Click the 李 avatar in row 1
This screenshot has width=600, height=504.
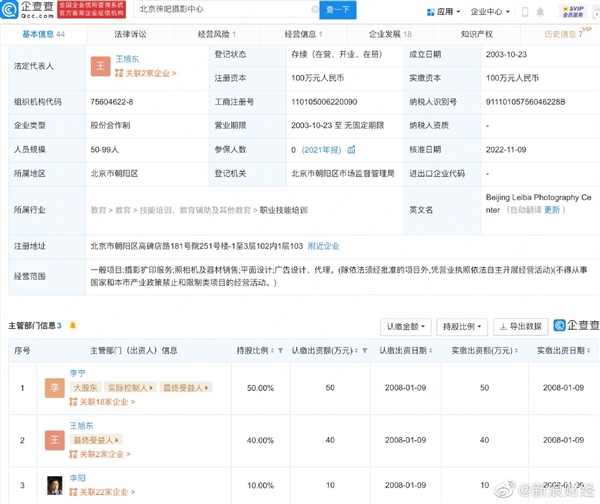[55, 388]
